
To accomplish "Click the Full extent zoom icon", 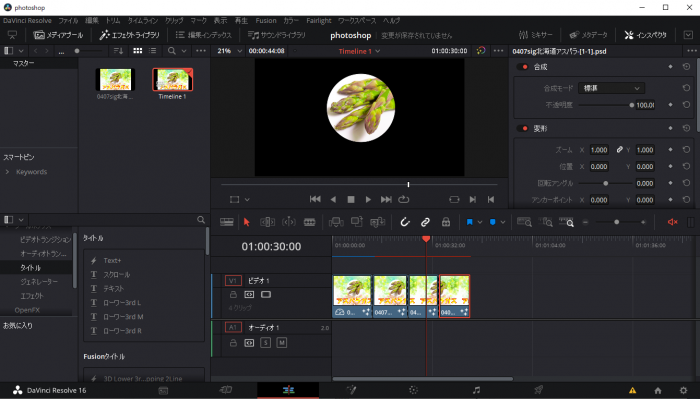I will coord(524,222).
